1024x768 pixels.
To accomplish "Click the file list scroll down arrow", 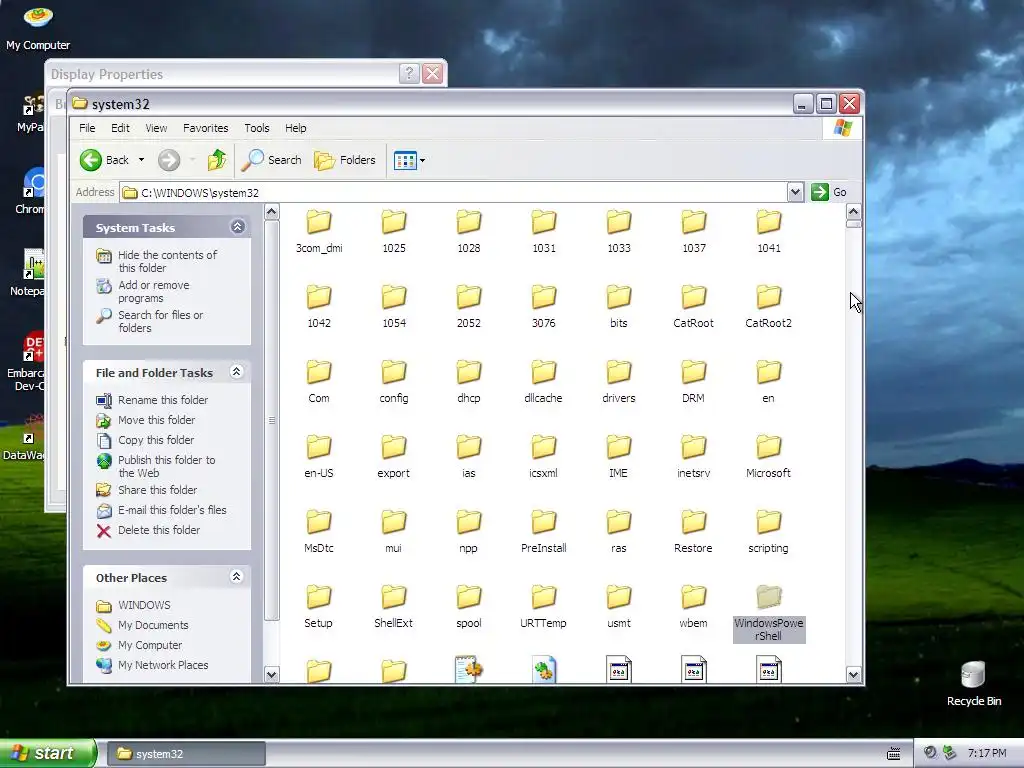I will (x=853, y=674).
